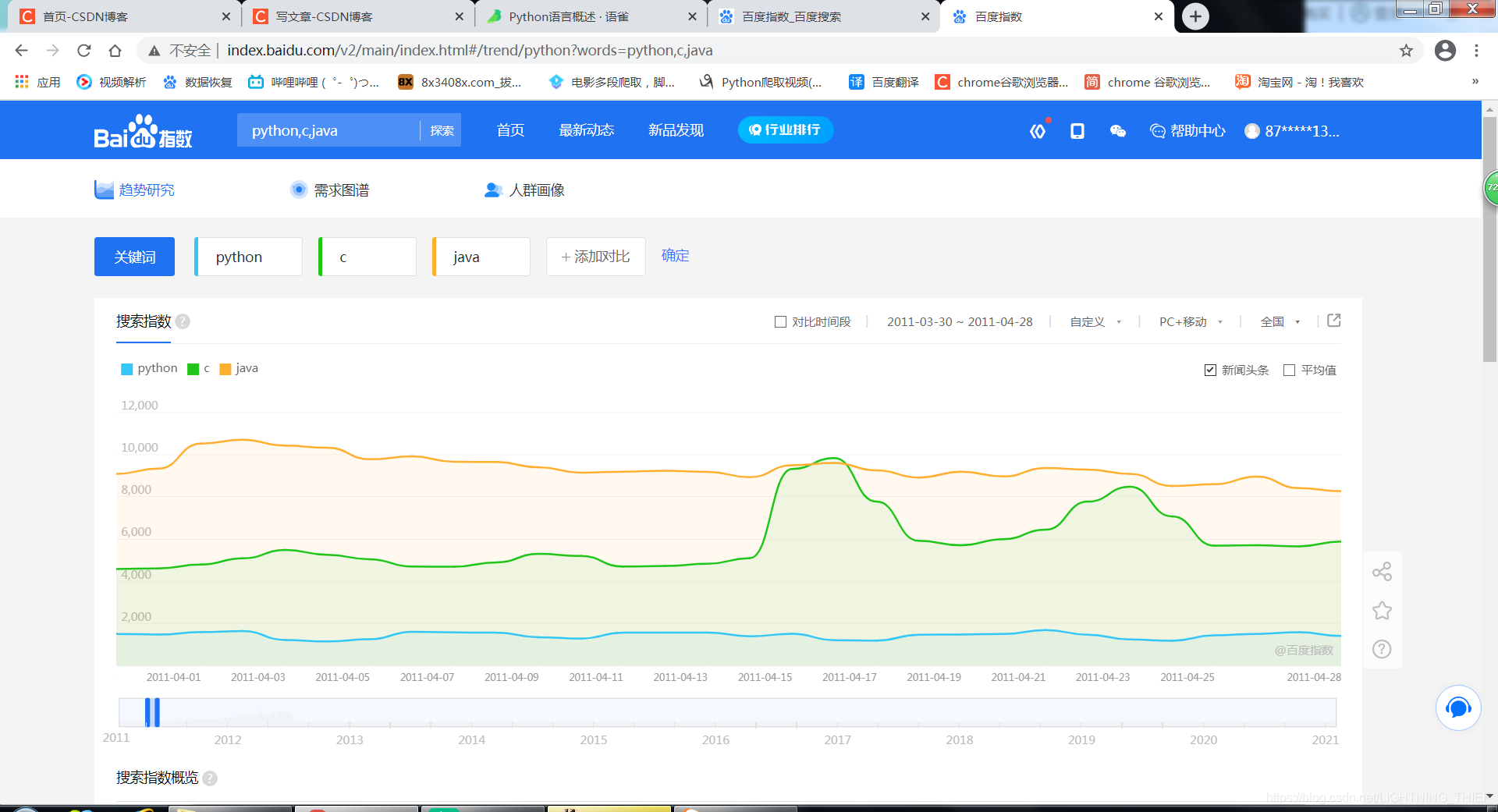Open the blue chat support bubble
Viewport: 1498px width, 812px height.
pos(1458,707)
